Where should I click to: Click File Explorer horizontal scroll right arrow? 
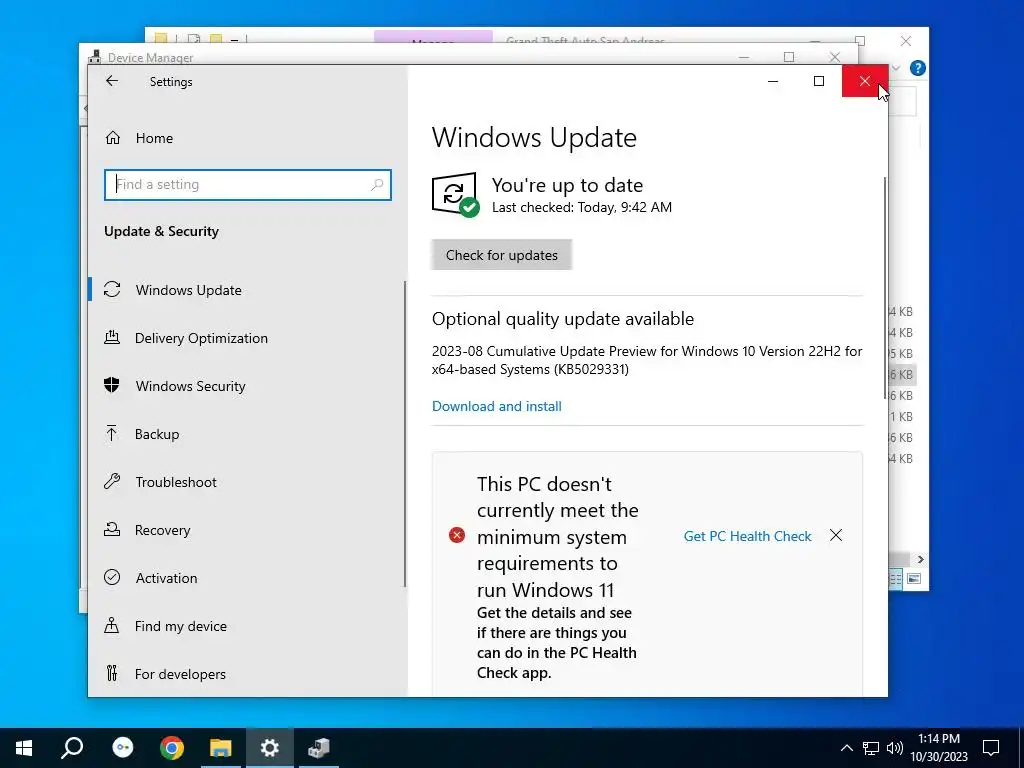pyautogui.click(x=920, y=560)
